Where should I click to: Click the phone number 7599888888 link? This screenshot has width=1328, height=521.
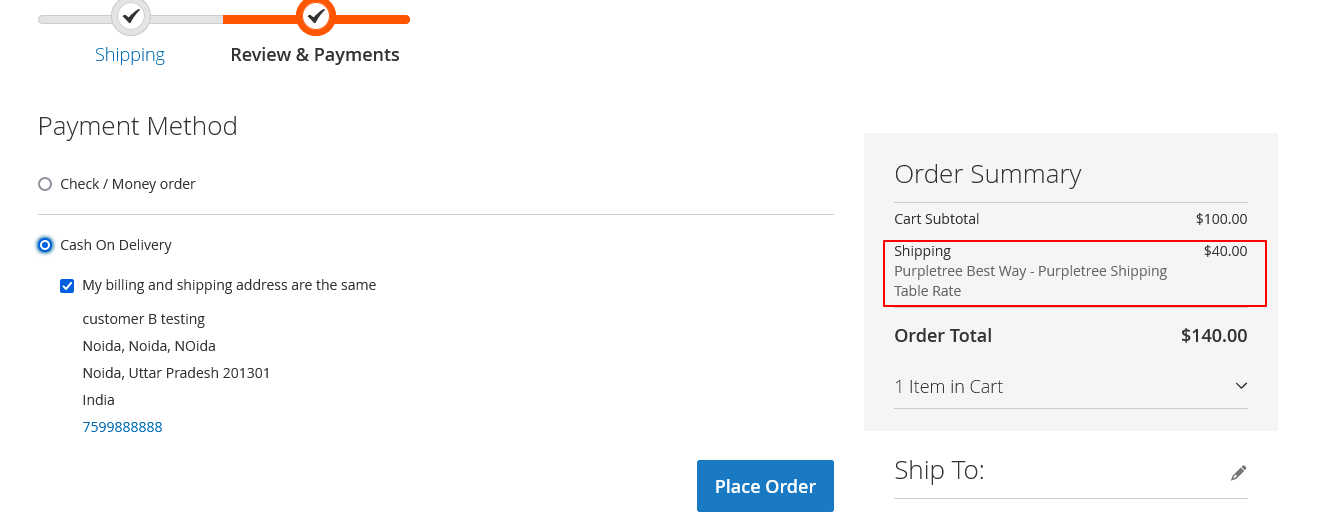[x=122, y=427]
